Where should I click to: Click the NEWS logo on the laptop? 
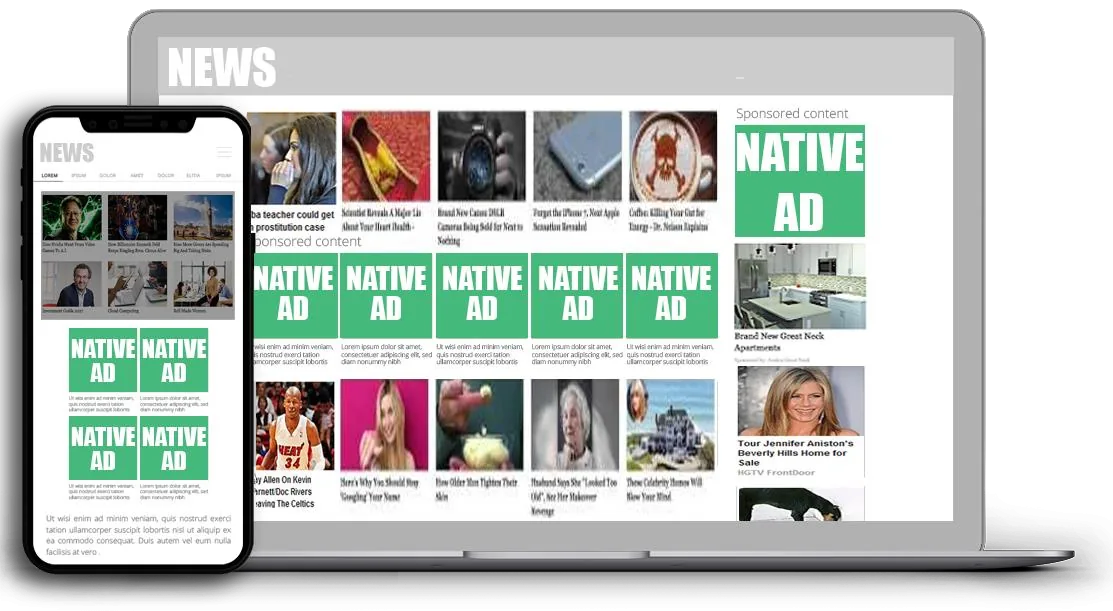pyautogui.click(x=221, y=67)
